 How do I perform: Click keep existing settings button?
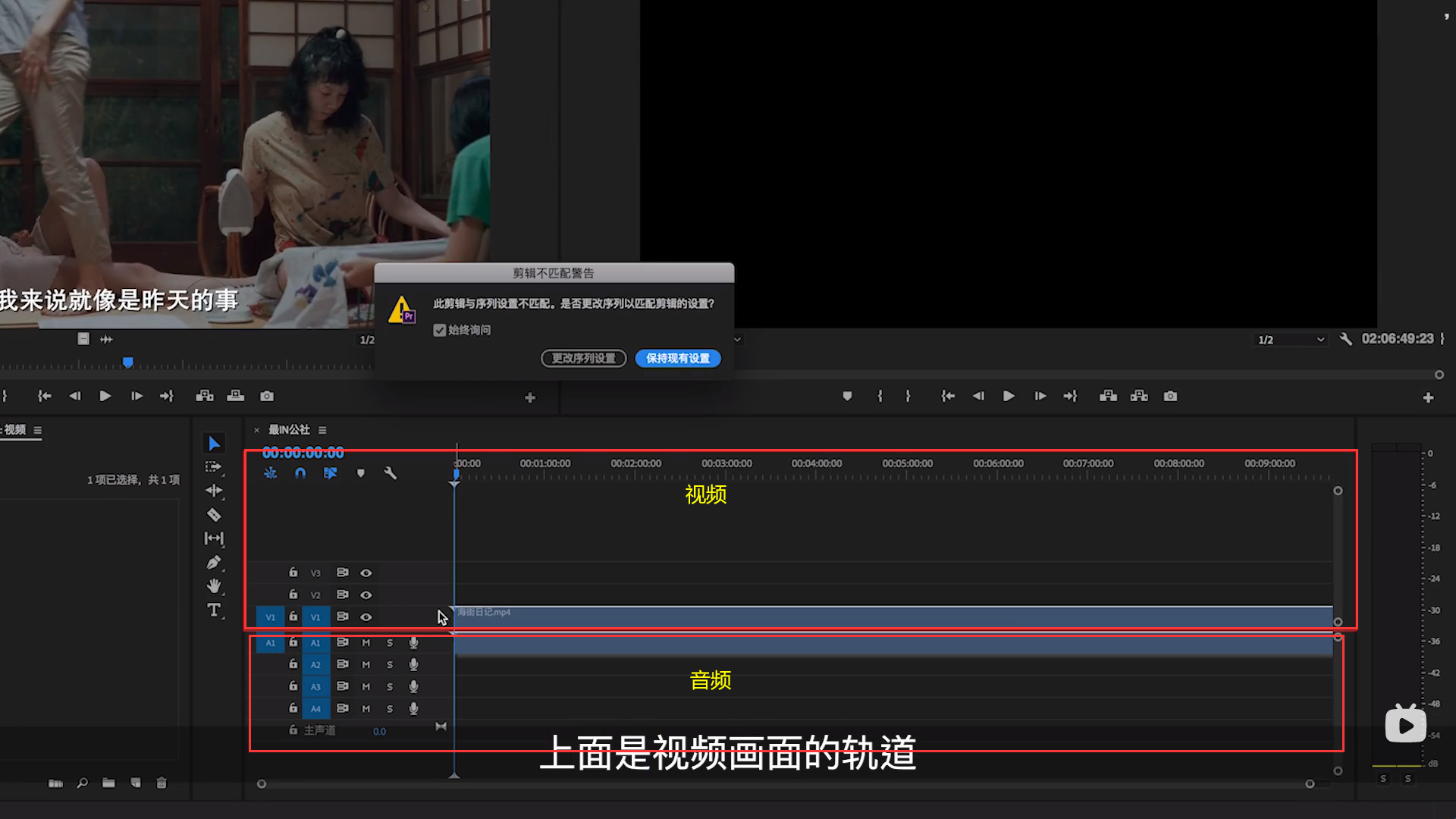(x=678, y=358)
